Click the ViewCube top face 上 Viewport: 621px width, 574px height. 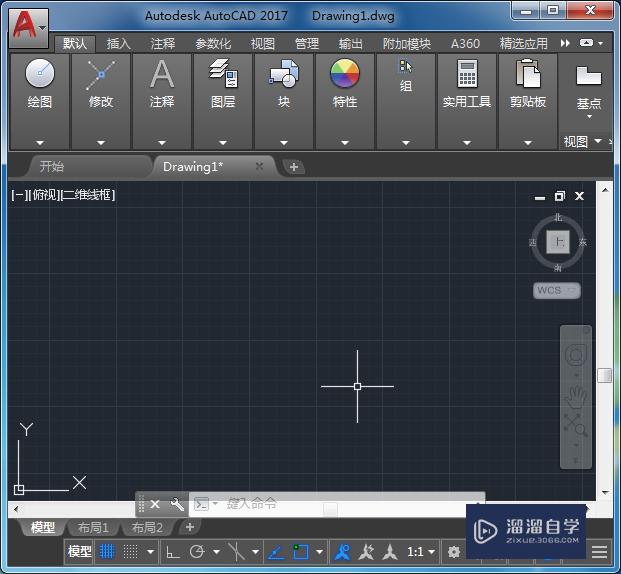(558, 242)
